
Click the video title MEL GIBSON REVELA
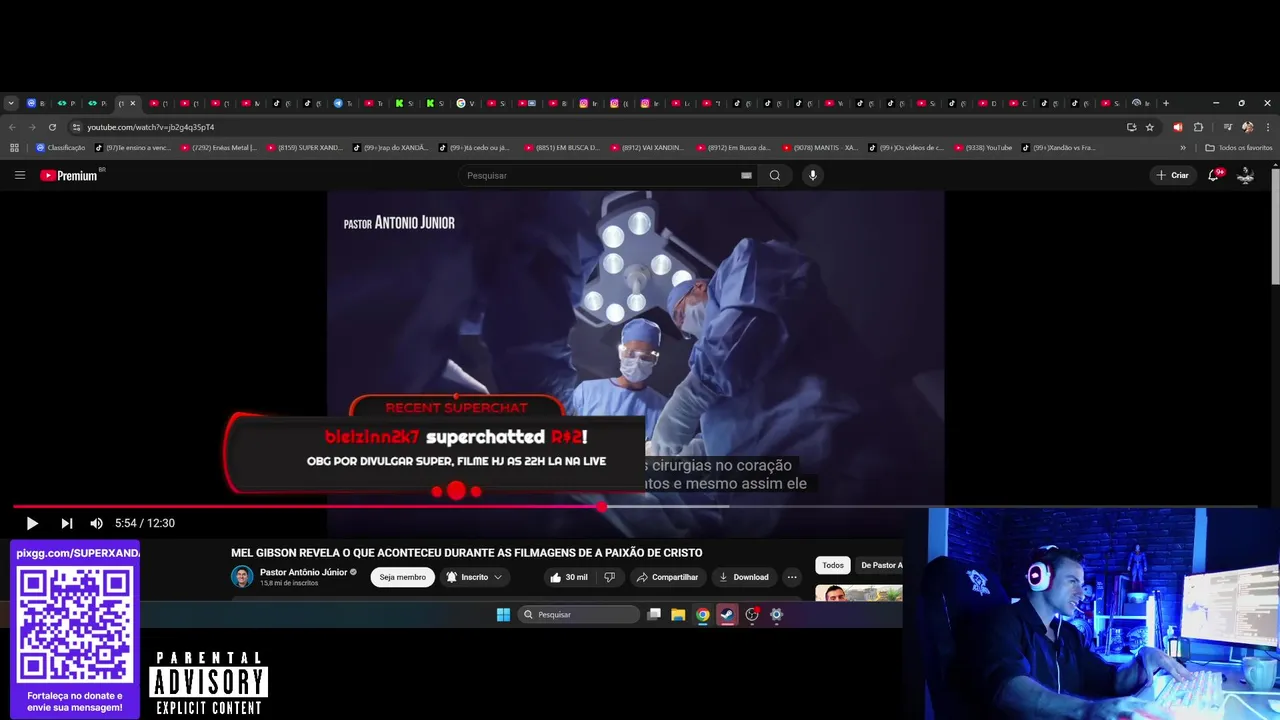[x=467, y=553]
